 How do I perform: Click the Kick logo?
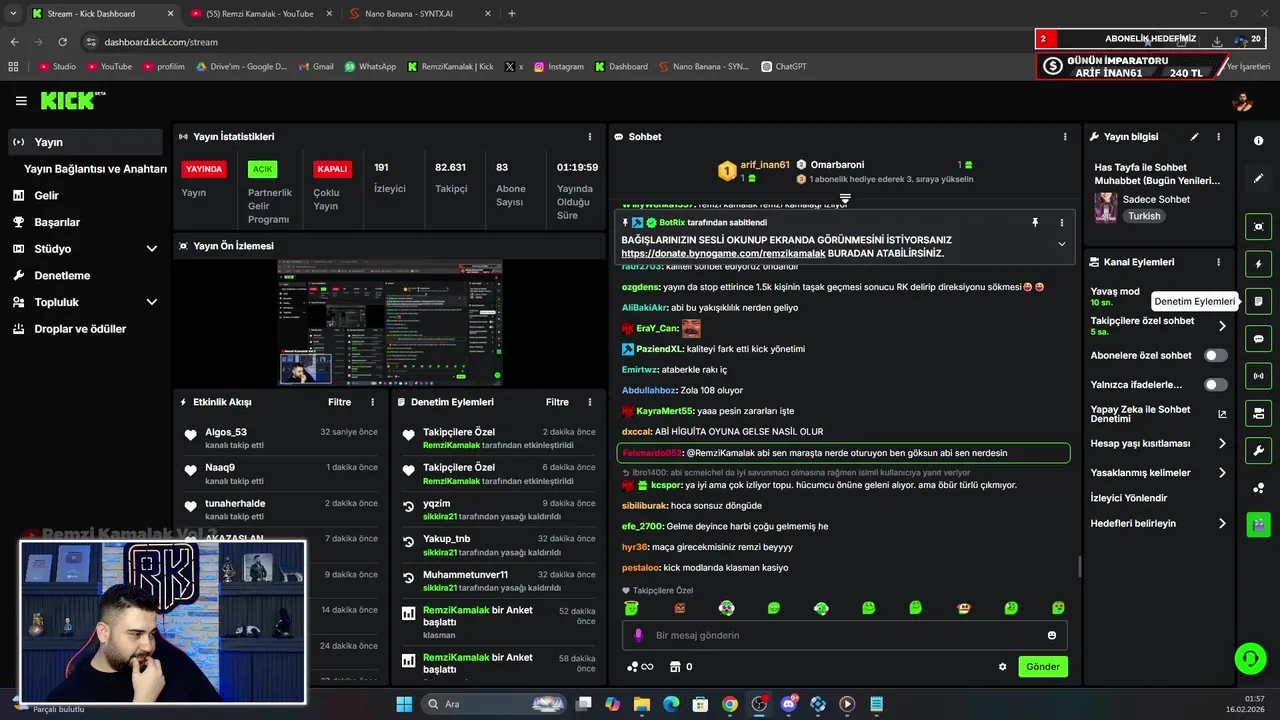tap(72, 101)
